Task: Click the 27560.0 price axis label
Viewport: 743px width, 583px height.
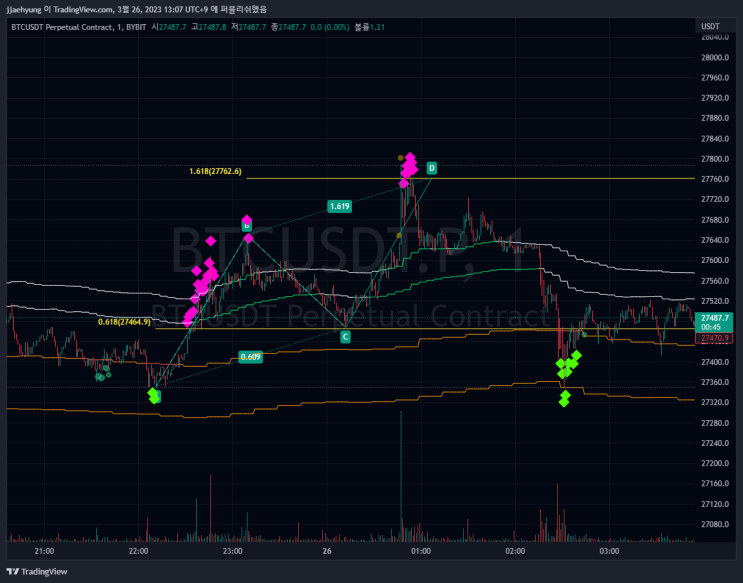Action: tap(715, 281)
